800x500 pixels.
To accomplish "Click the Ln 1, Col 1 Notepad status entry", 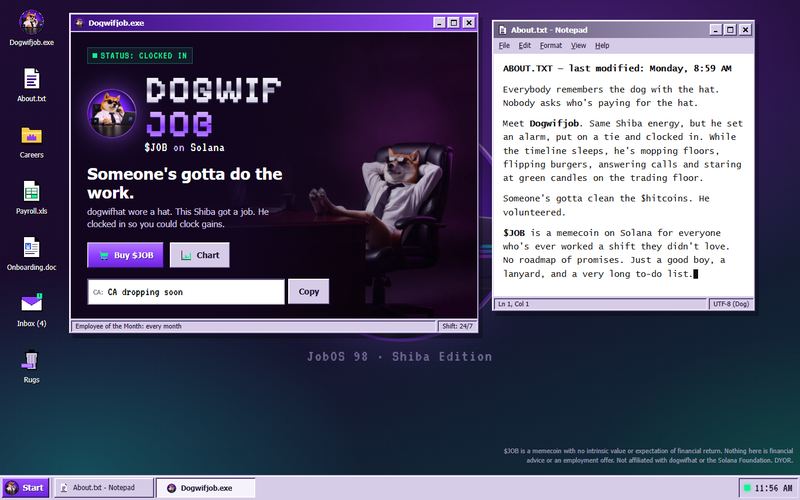I will coord(513,304).
